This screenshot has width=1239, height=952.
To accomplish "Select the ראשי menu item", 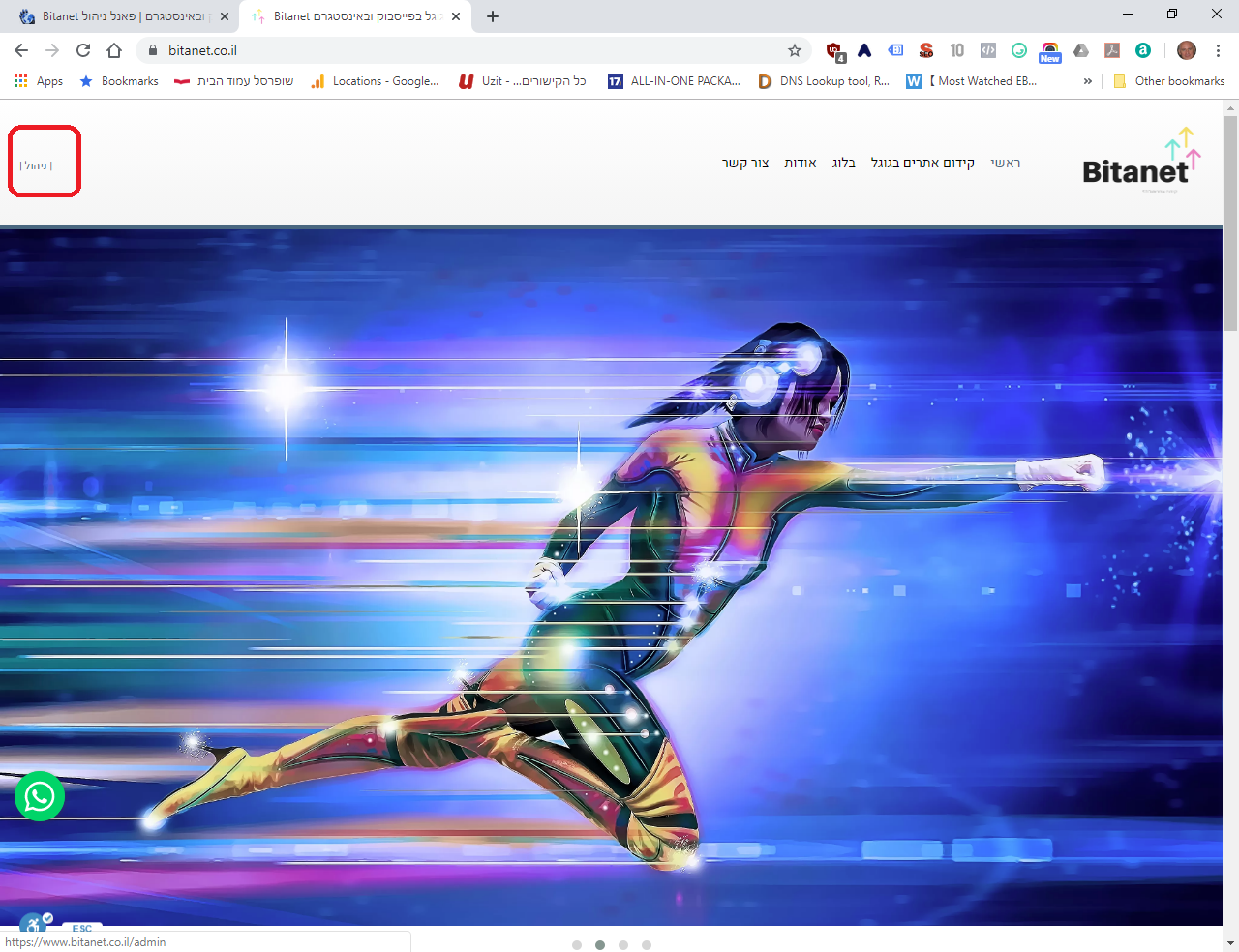I will (1005, 163).
